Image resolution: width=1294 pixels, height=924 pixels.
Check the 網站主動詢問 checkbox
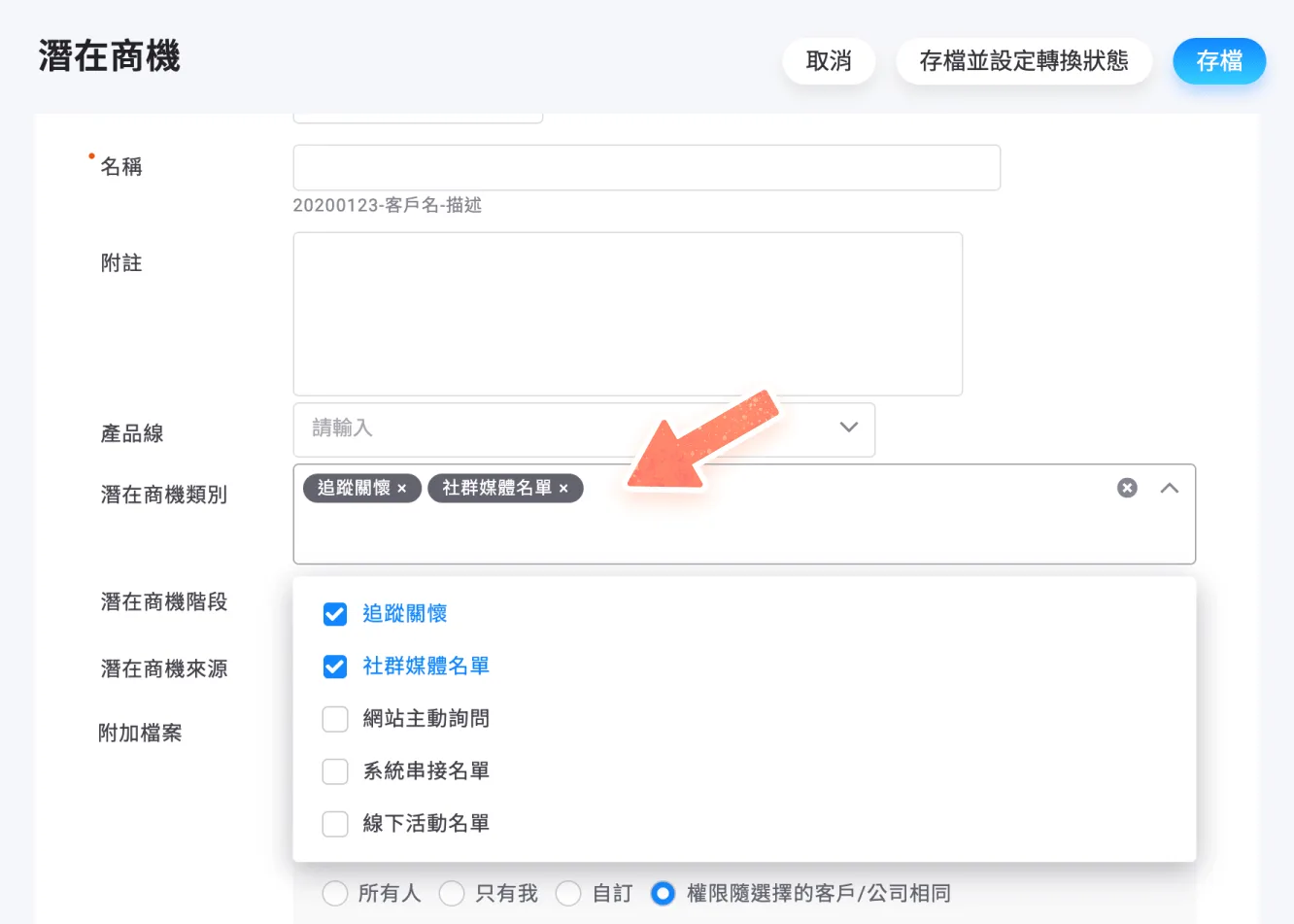335,719
